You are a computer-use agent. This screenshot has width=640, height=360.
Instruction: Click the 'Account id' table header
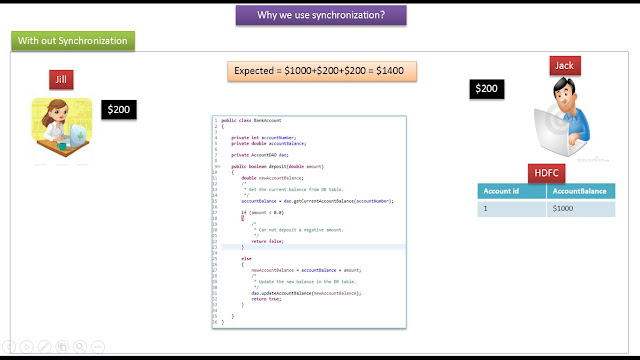[x=512, y=191]
